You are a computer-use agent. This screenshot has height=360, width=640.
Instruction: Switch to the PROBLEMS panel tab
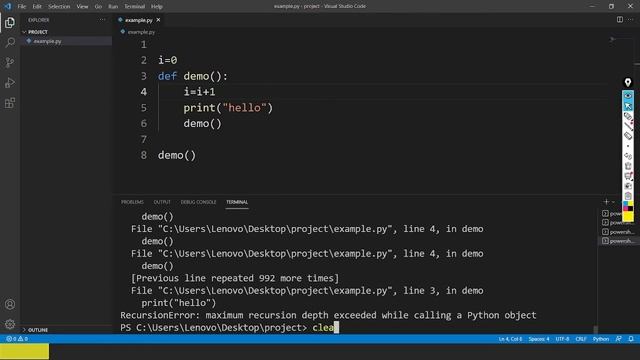coord(132,202)
